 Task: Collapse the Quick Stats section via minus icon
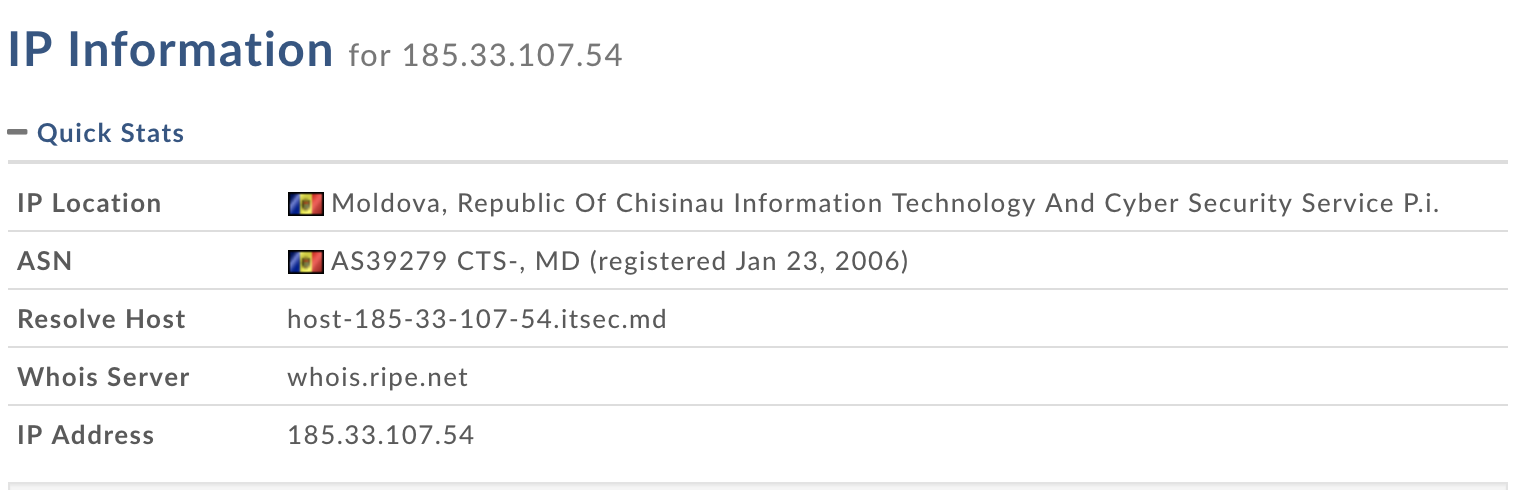[17, 132]
